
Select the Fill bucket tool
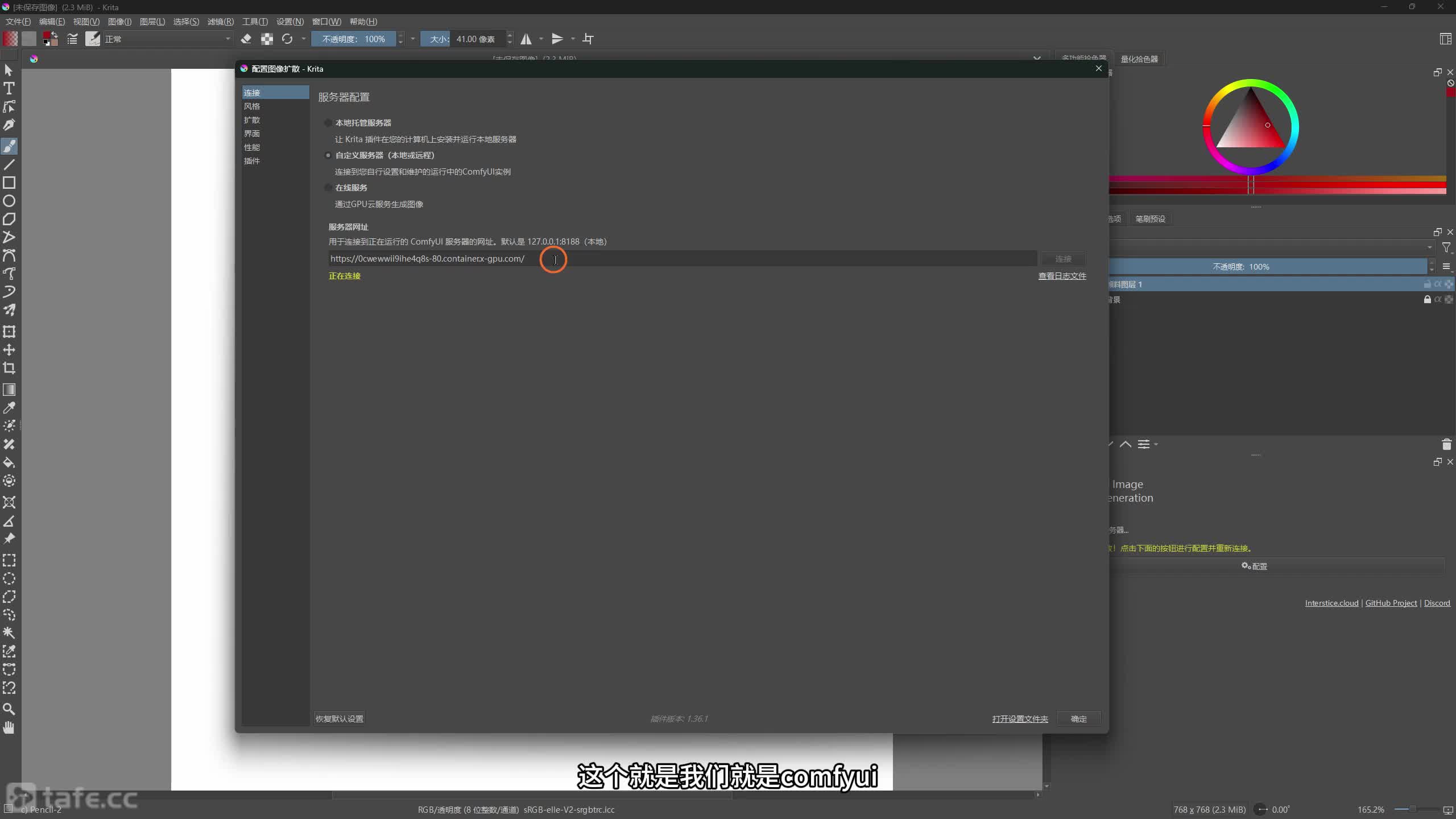pyautogui.click(x=9, y=462)
